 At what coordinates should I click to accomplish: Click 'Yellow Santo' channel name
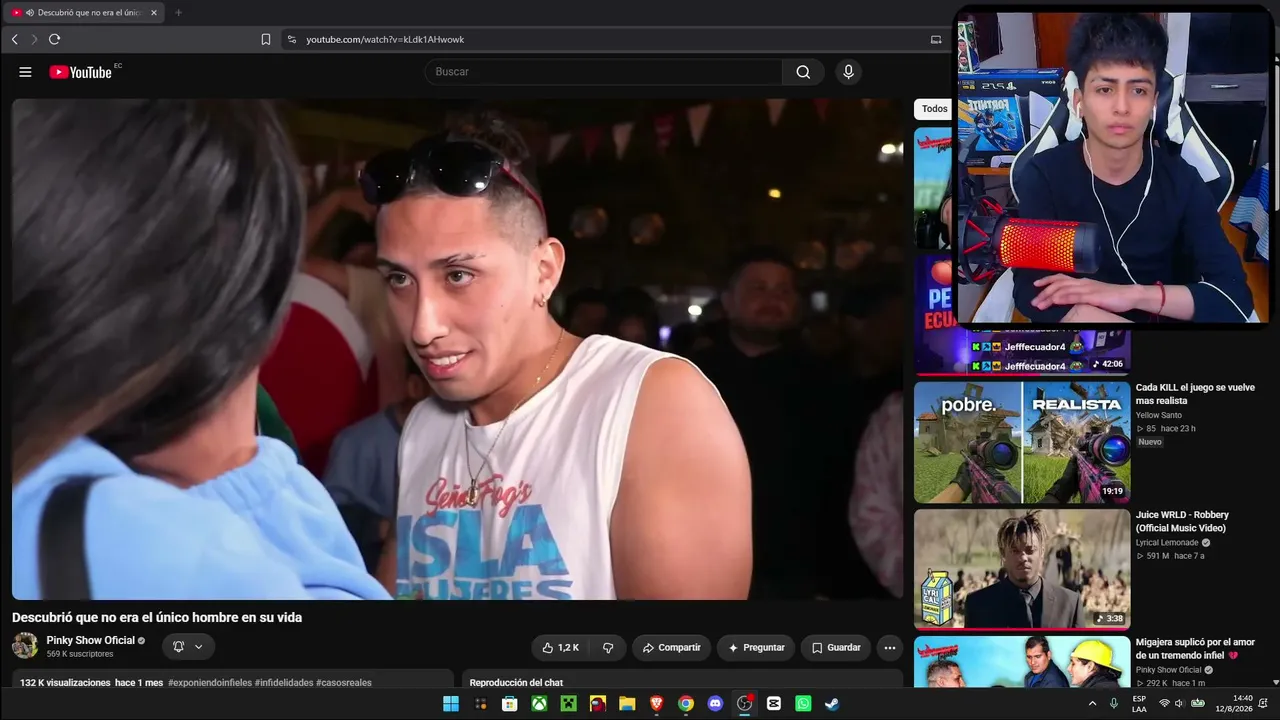1159,415
